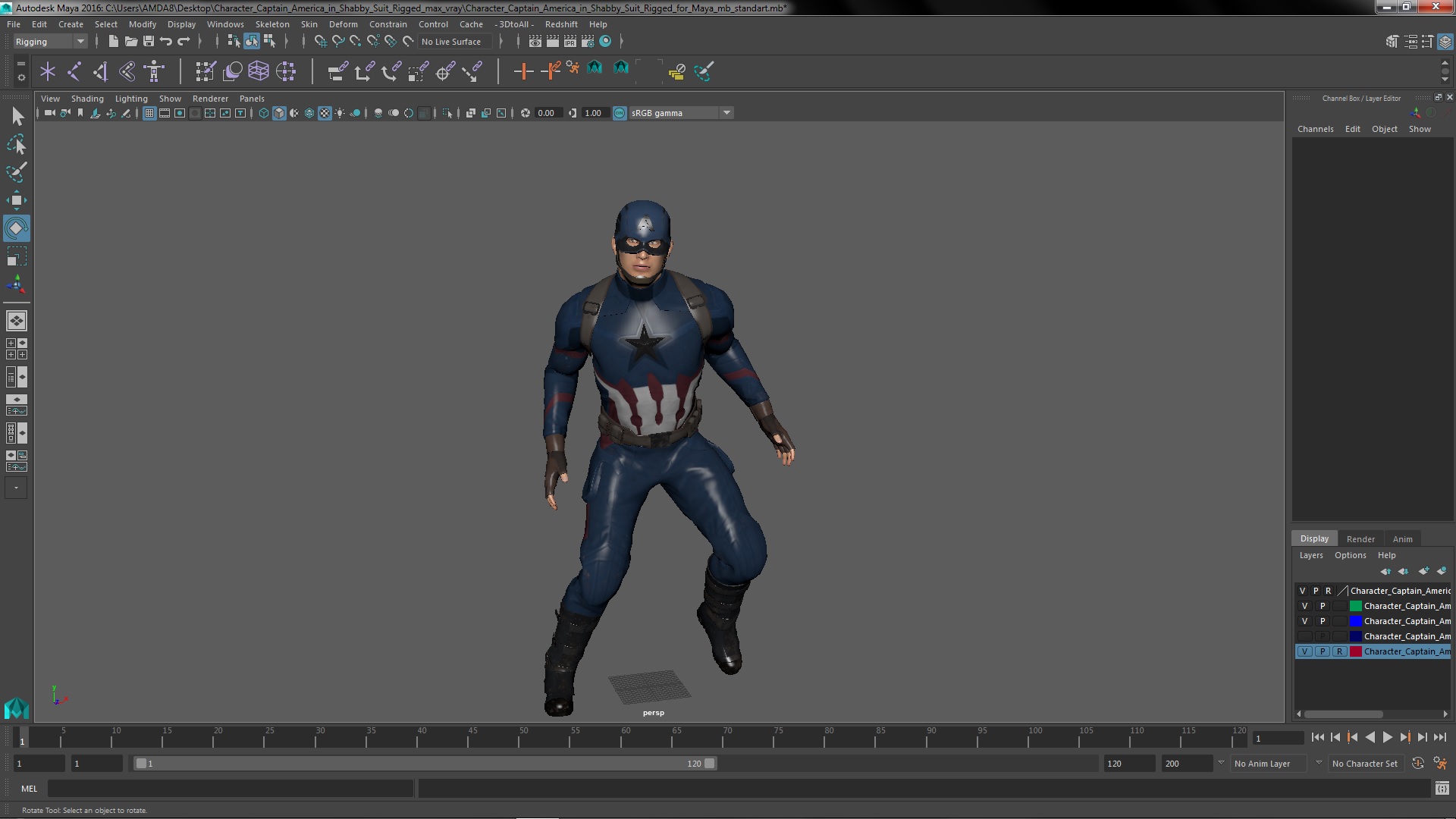Activate the Move tool
This screenshot has height=819, width=1456.
pyautogui.click(x=17, y=200)
